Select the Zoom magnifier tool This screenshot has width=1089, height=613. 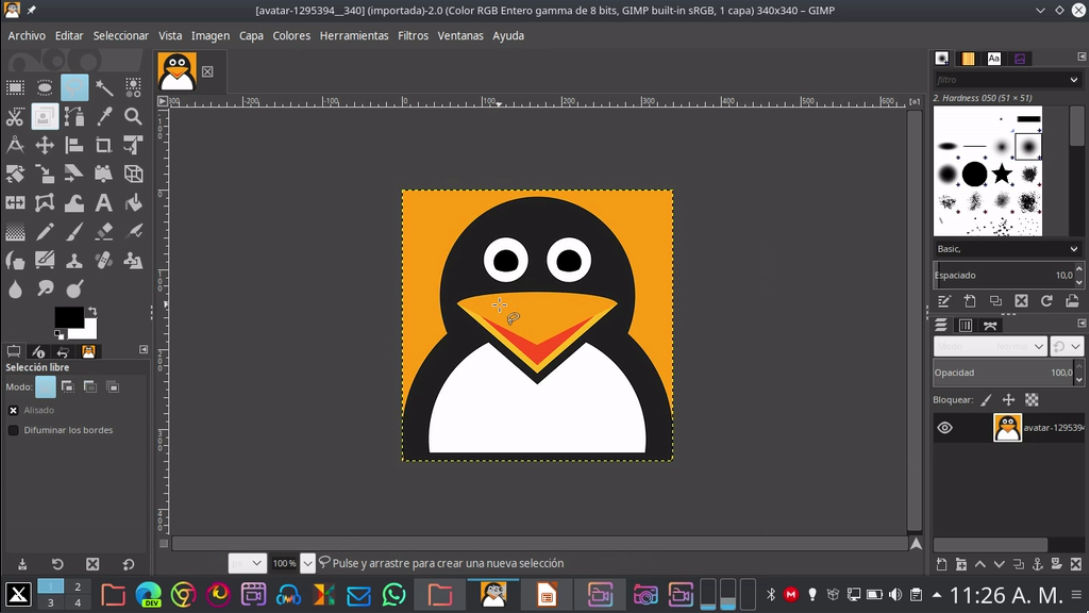pyautogui.click(x=133, y=117)
